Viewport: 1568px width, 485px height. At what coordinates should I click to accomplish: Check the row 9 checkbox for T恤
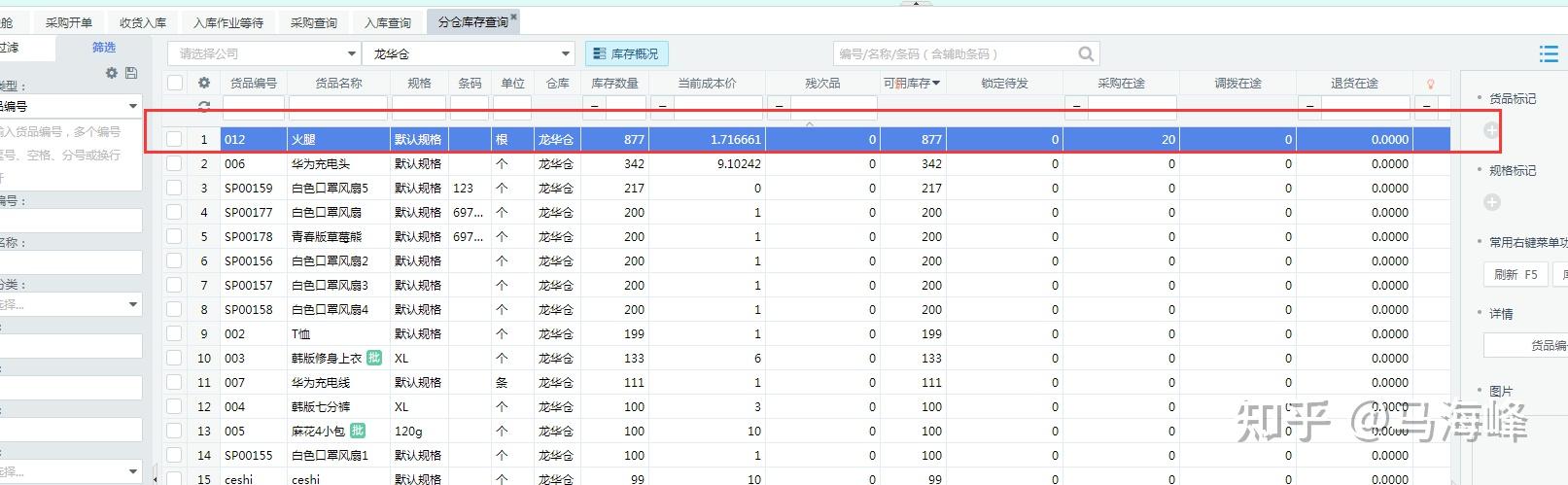[x=174, y=334]
